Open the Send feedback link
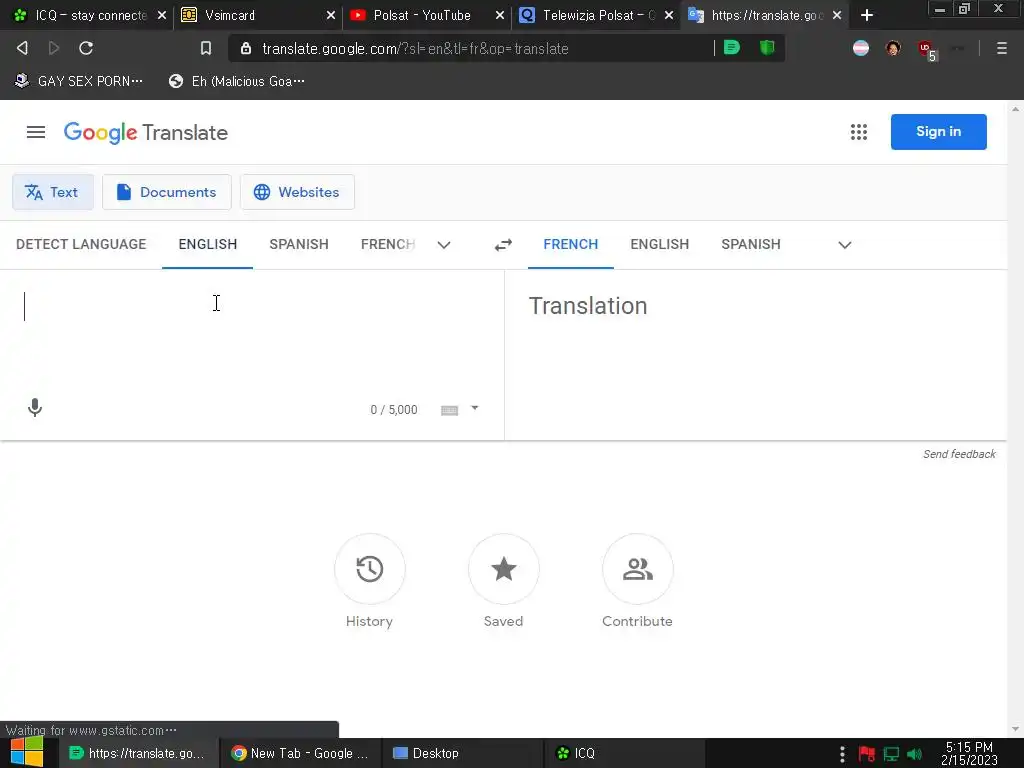 tap(959, 454)
